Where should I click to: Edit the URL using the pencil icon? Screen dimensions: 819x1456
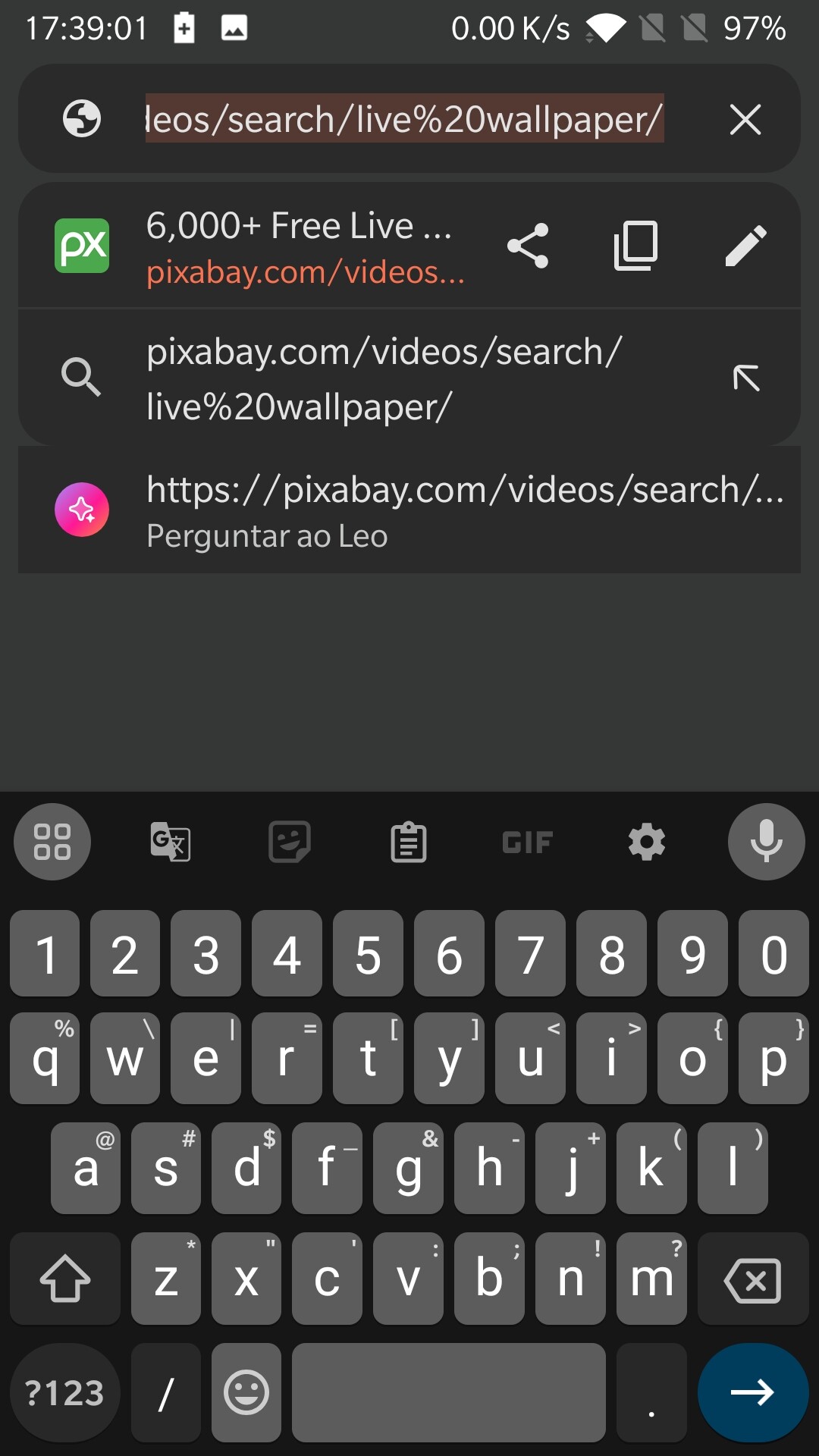pos(746,246)
